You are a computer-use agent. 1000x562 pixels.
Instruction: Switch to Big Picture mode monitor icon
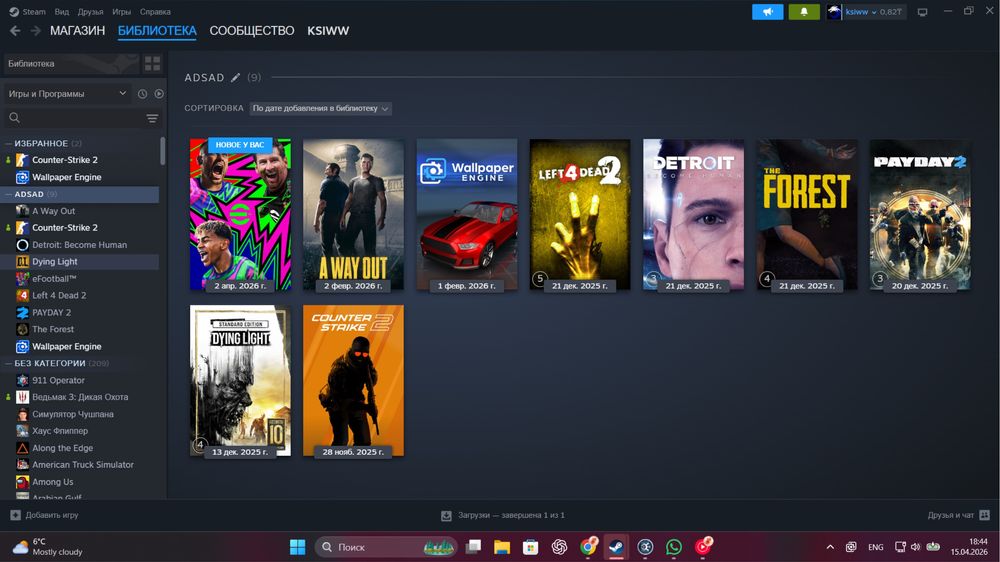(x=922, y=11)
